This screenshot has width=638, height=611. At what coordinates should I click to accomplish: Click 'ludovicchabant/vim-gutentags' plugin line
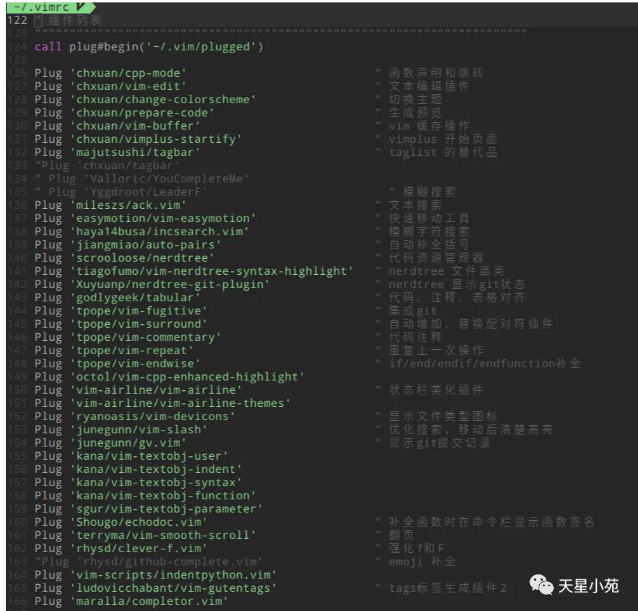point(155,588)
